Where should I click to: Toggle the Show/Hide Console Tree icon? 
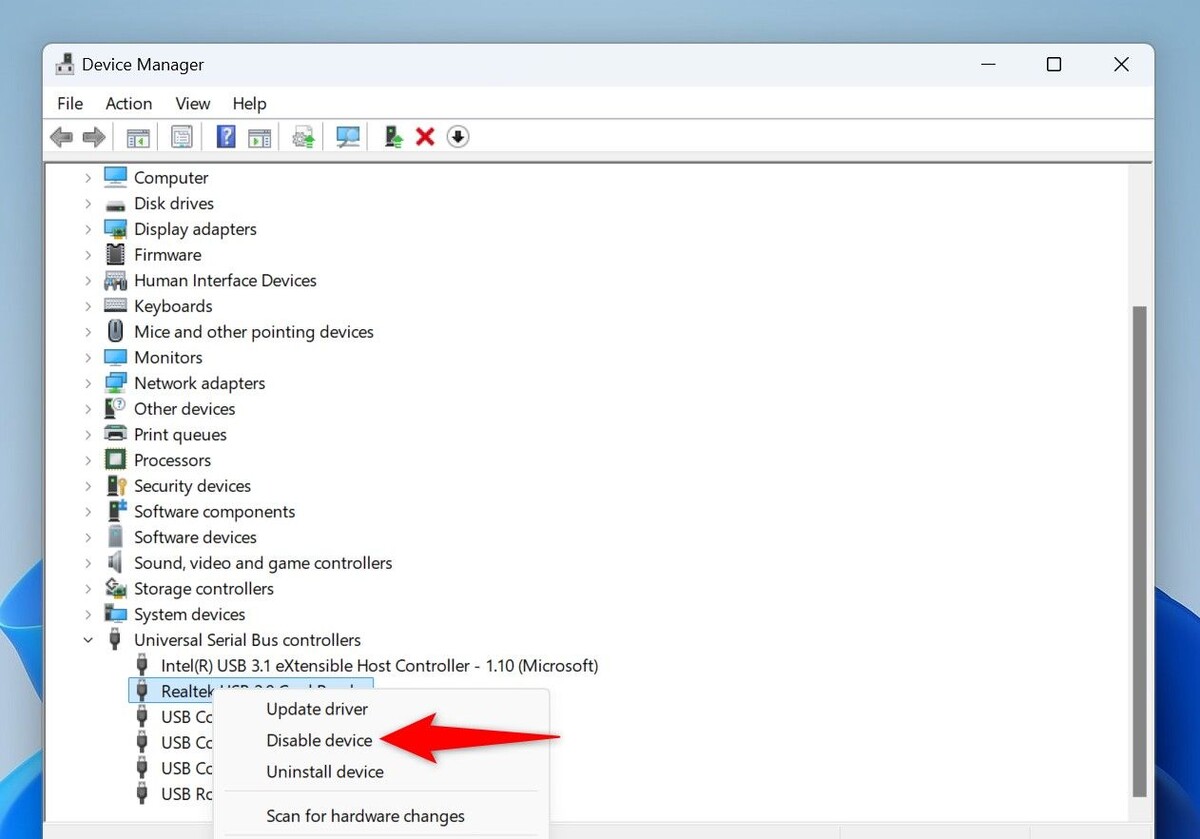point(138,137)
